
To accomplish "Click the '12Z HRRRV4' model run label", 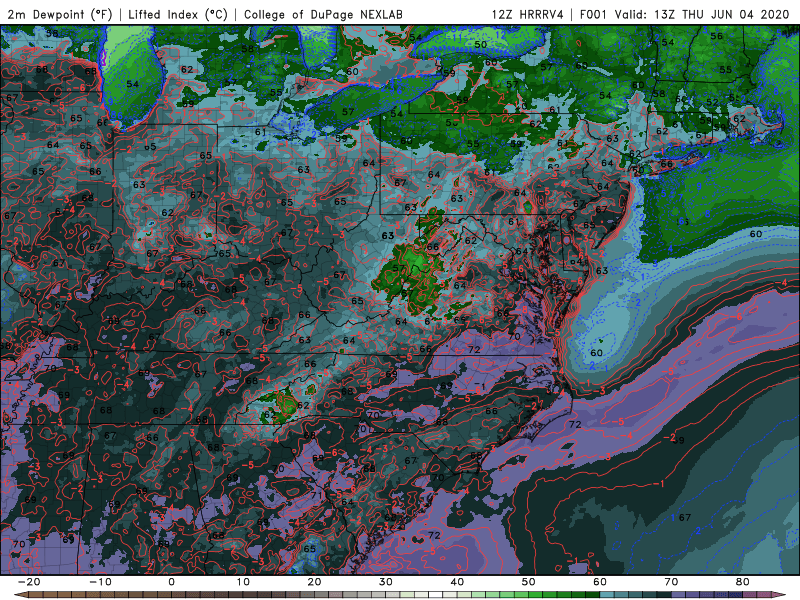I will (x=528, y=14).
